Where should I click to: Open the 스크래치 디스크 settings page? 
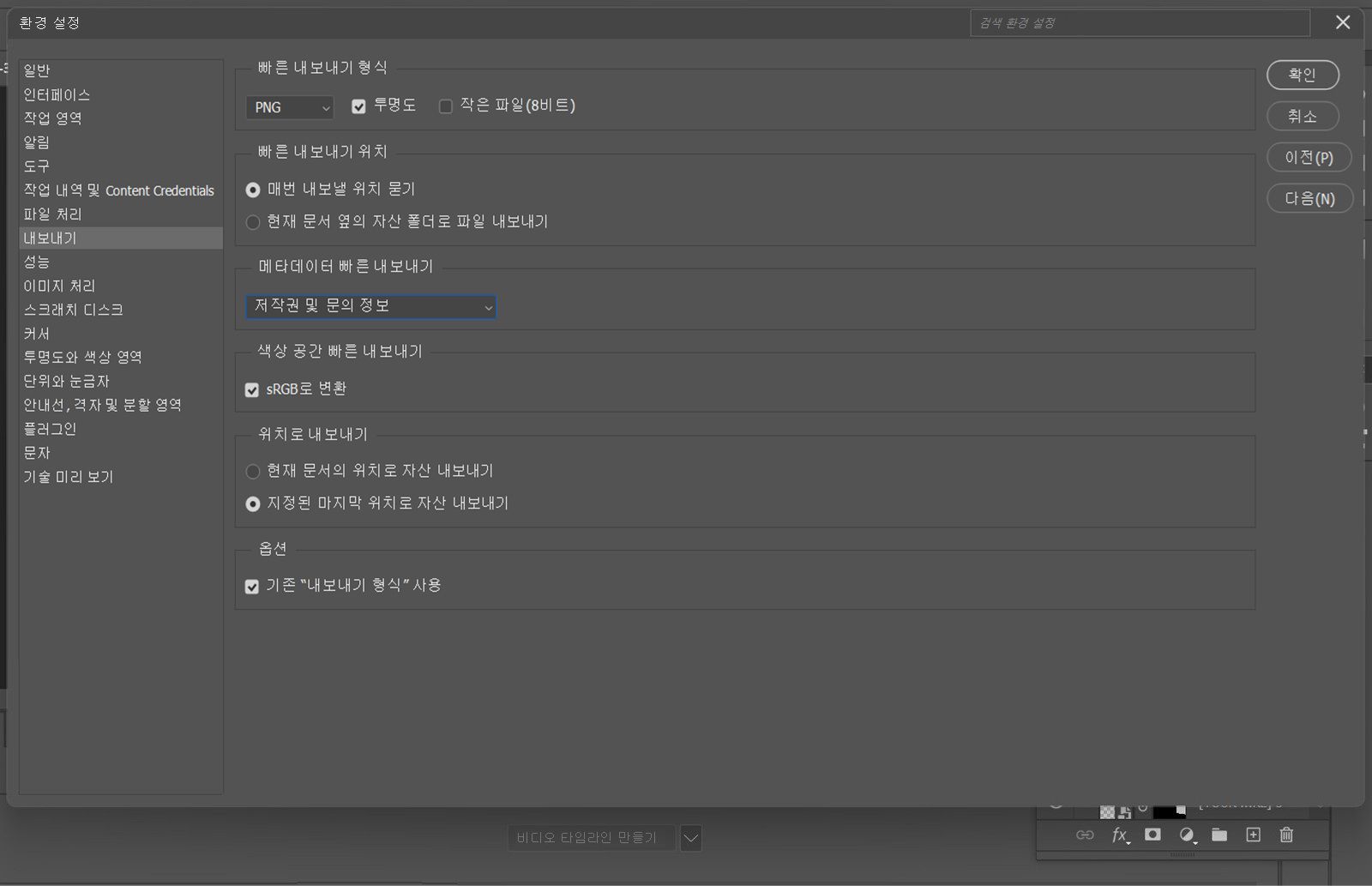tap(72, 309)
